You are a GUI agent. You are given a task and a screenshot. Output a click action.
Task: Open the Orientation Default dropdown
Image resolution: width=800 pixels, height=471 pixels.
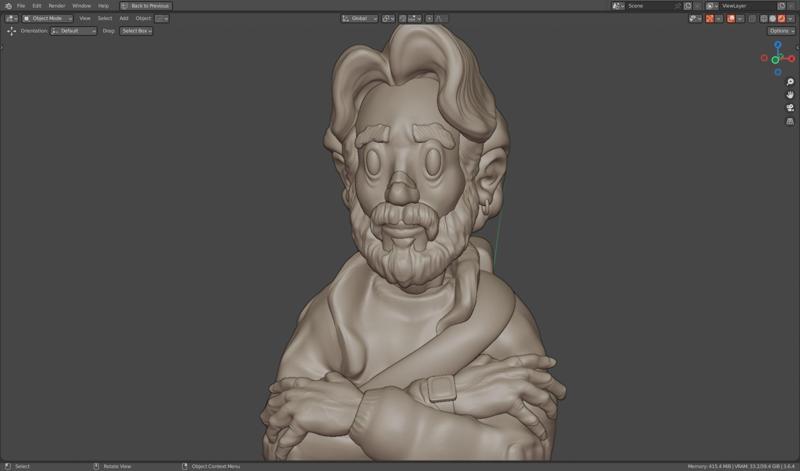pyautogui.click(x=73, y=31)
